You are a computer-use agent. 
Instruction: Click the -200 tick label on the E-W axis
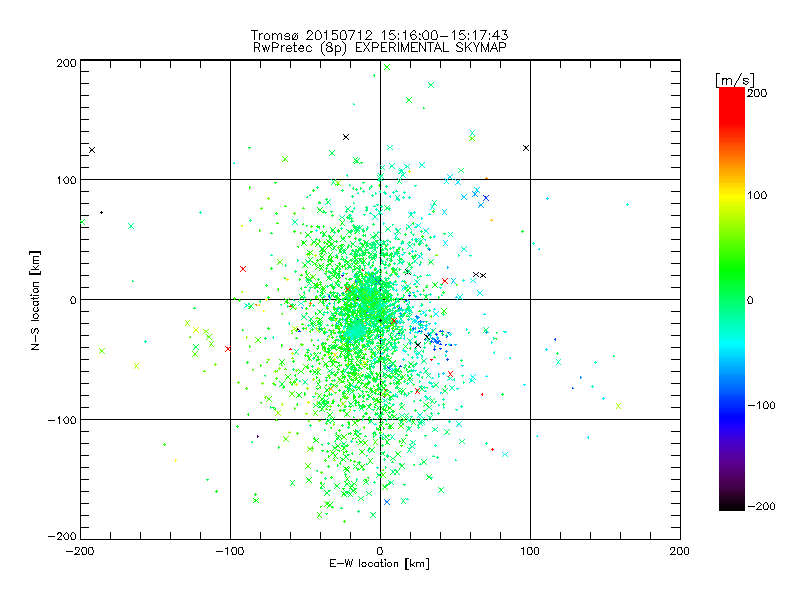click(80, 551)
